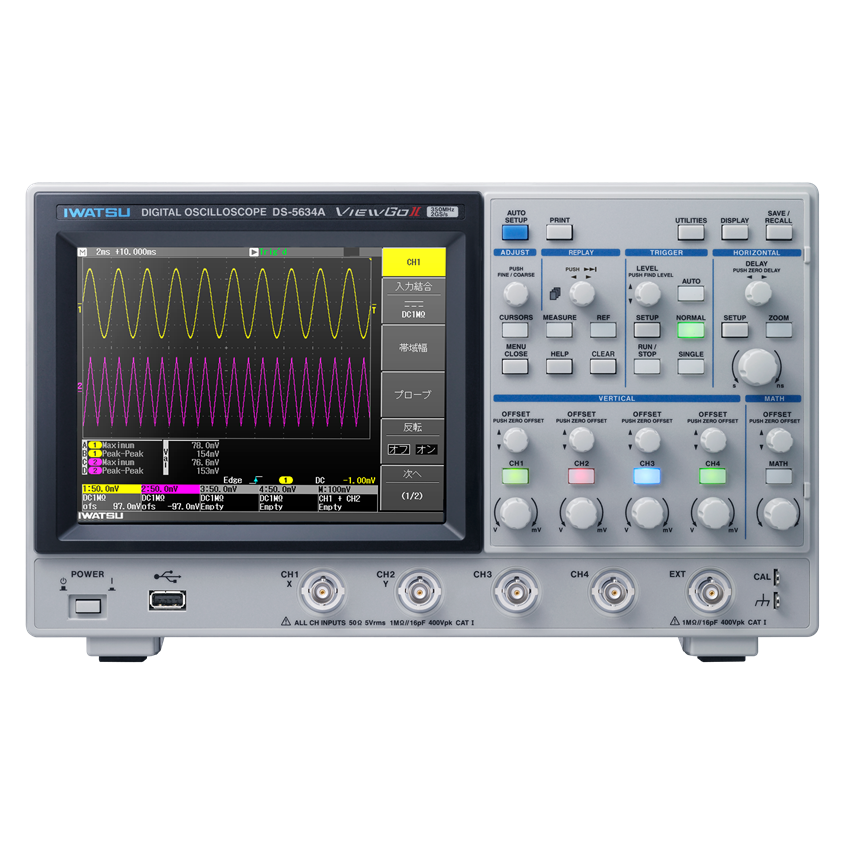Toggle the green-lit CH4 channel button

(712, 476)
